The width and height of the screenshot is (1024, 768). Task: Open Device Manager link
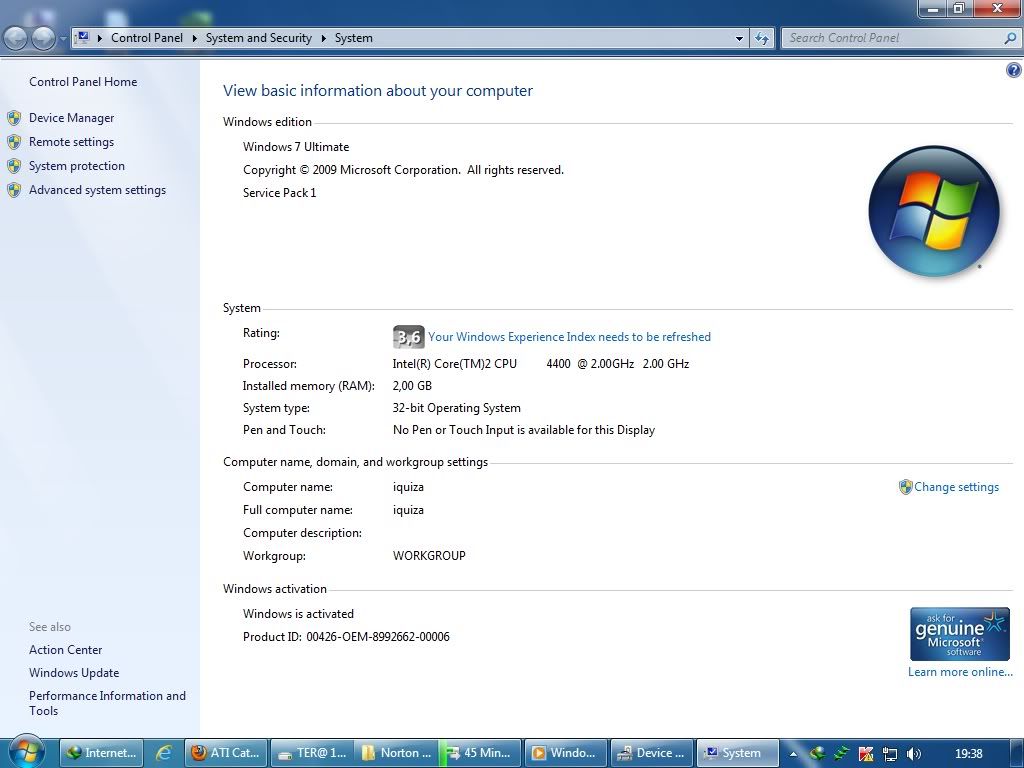pos(71,118)
